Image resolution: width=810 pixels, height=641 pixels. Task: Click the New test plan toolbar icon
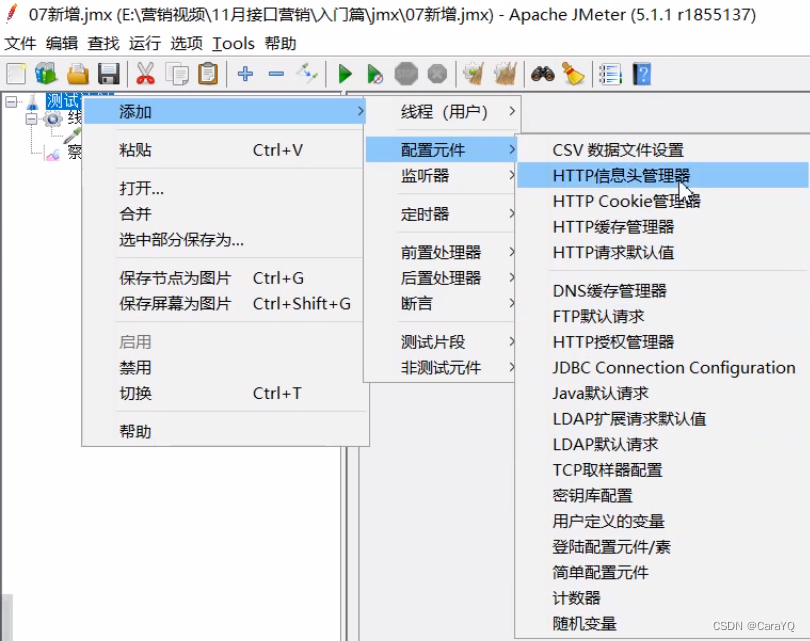pos(16,74)
